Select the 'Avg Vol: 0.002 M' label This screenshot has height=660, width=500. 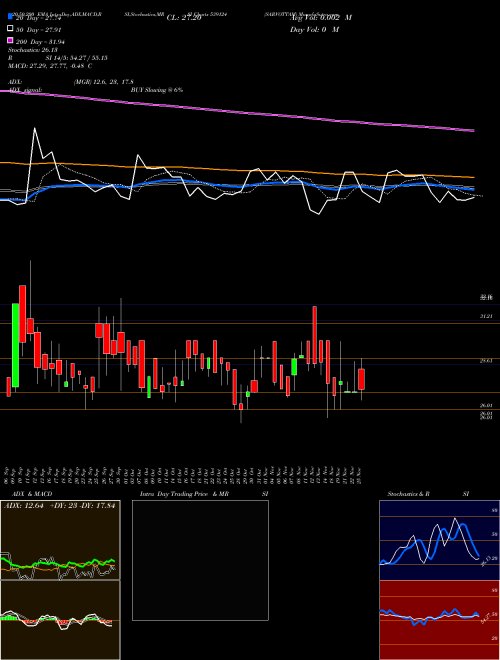click(x=321, y=18)
